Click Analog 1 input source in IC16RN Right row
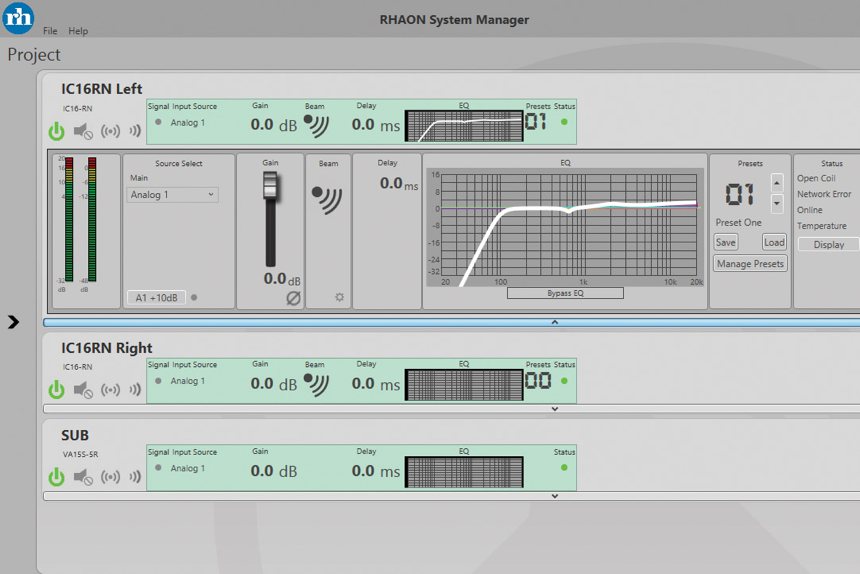The image size is (860, 574). (x=188, y=380)
